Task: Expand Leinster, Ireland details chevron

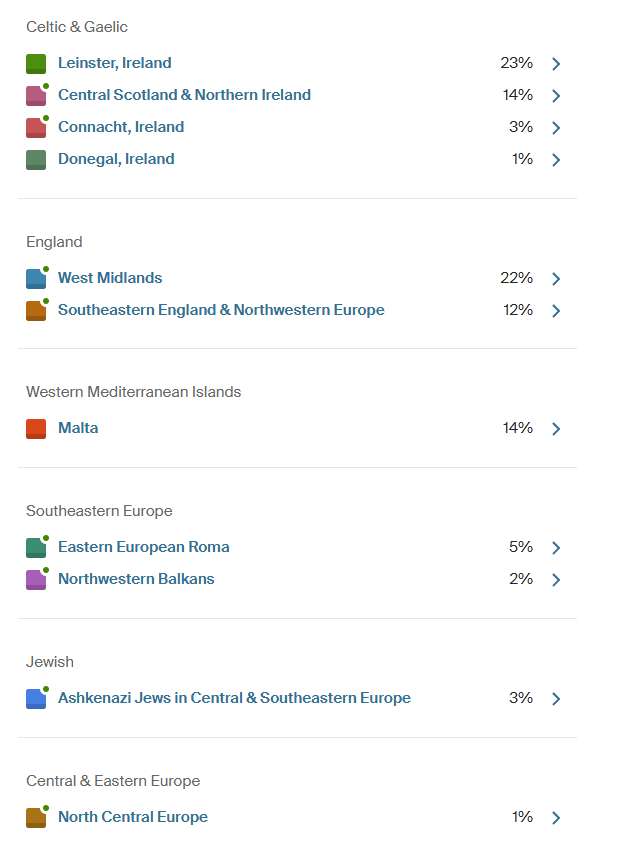Action: pos(557,64)
